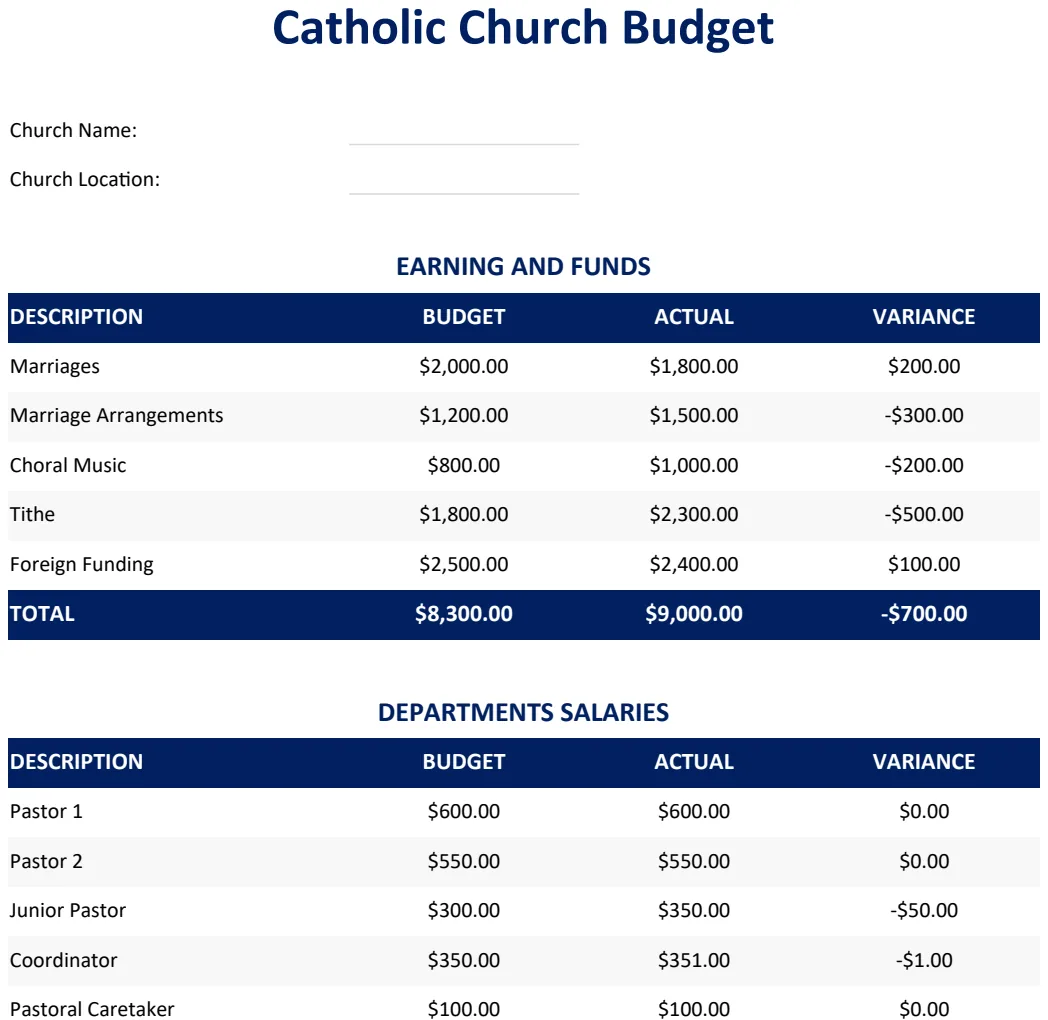The image size is (1048, 1020).
Task: Click total actual value $9,000.00
Action: click(x=694, y=614)
